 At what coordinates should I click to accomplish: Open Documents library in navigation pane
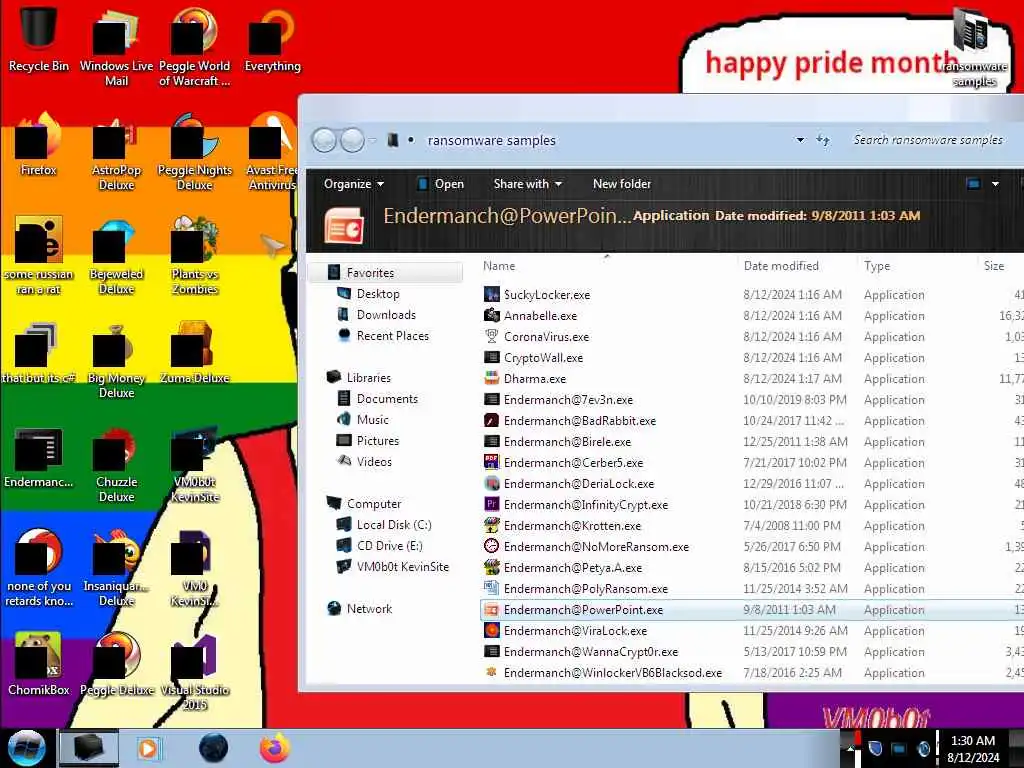(387, 398)
